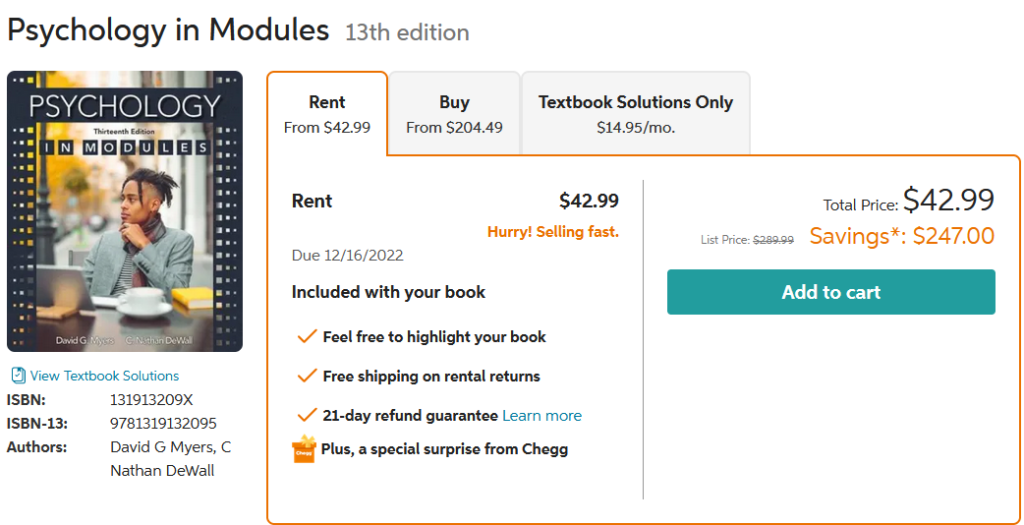Open Textbook Solutions Only tab

(x=635, y=113)
